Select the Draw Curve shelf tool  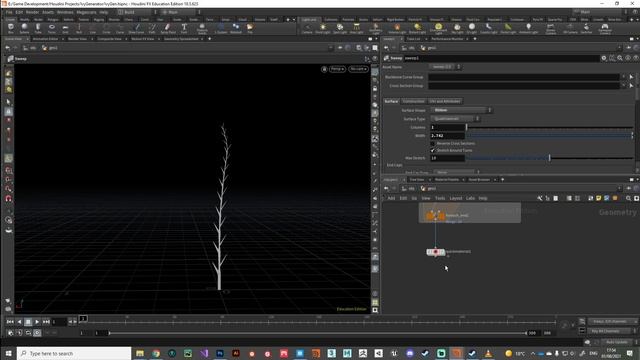coord(136,28)
